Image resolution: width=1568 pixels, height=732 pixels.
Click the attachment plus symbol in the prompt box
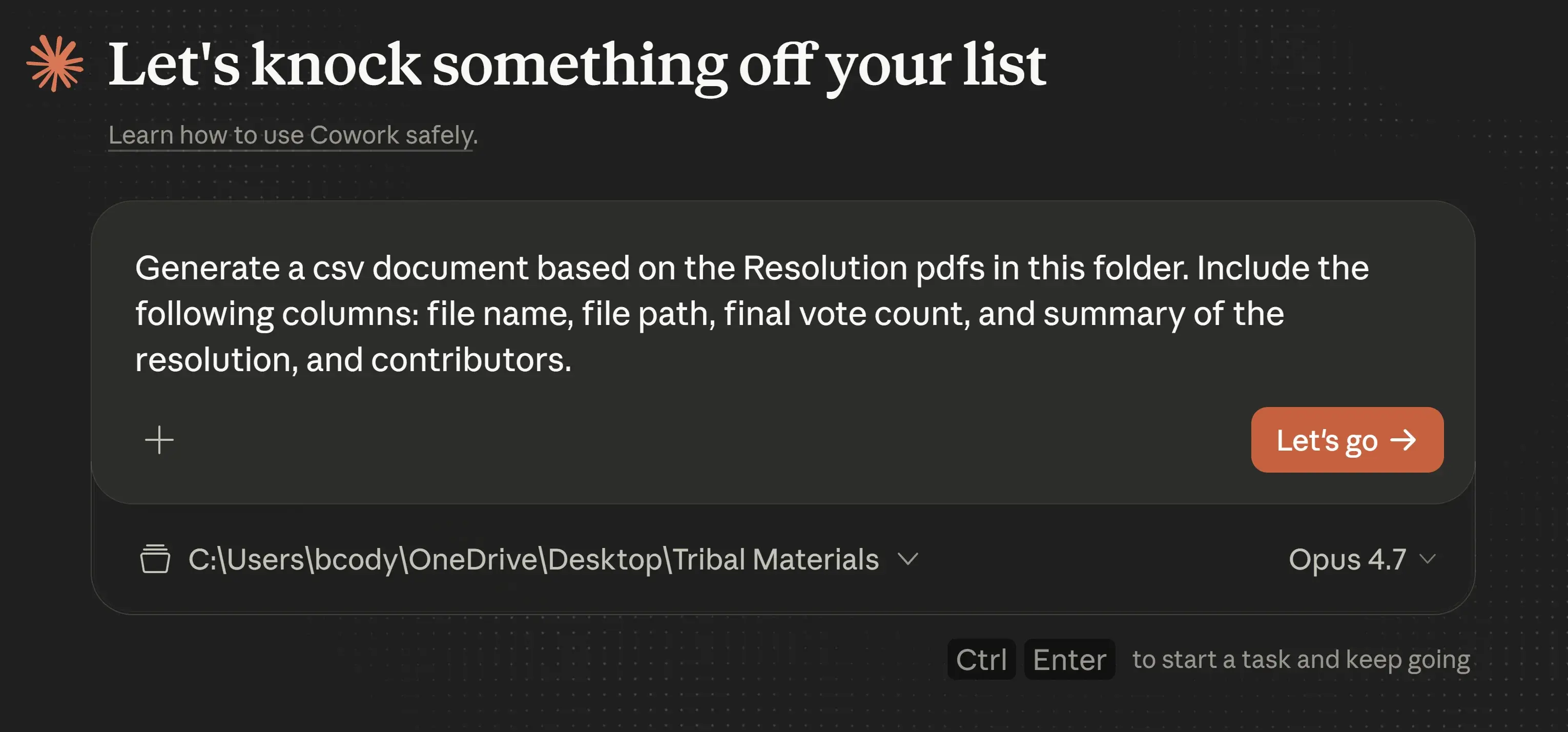pos(159,440)
